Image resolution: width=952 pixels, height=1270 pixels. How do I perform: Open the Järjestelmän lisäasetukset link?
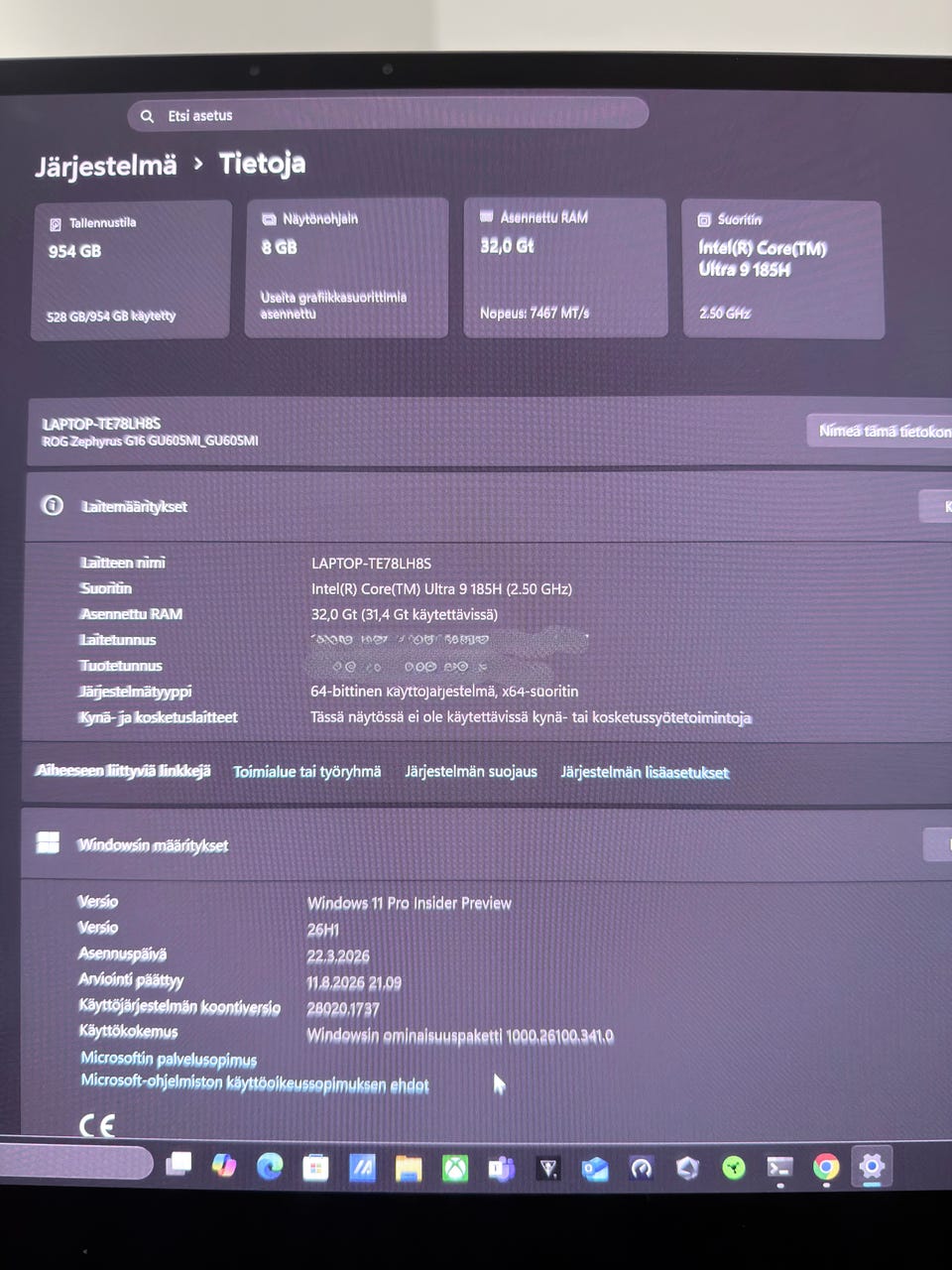(x=645, y=772)
